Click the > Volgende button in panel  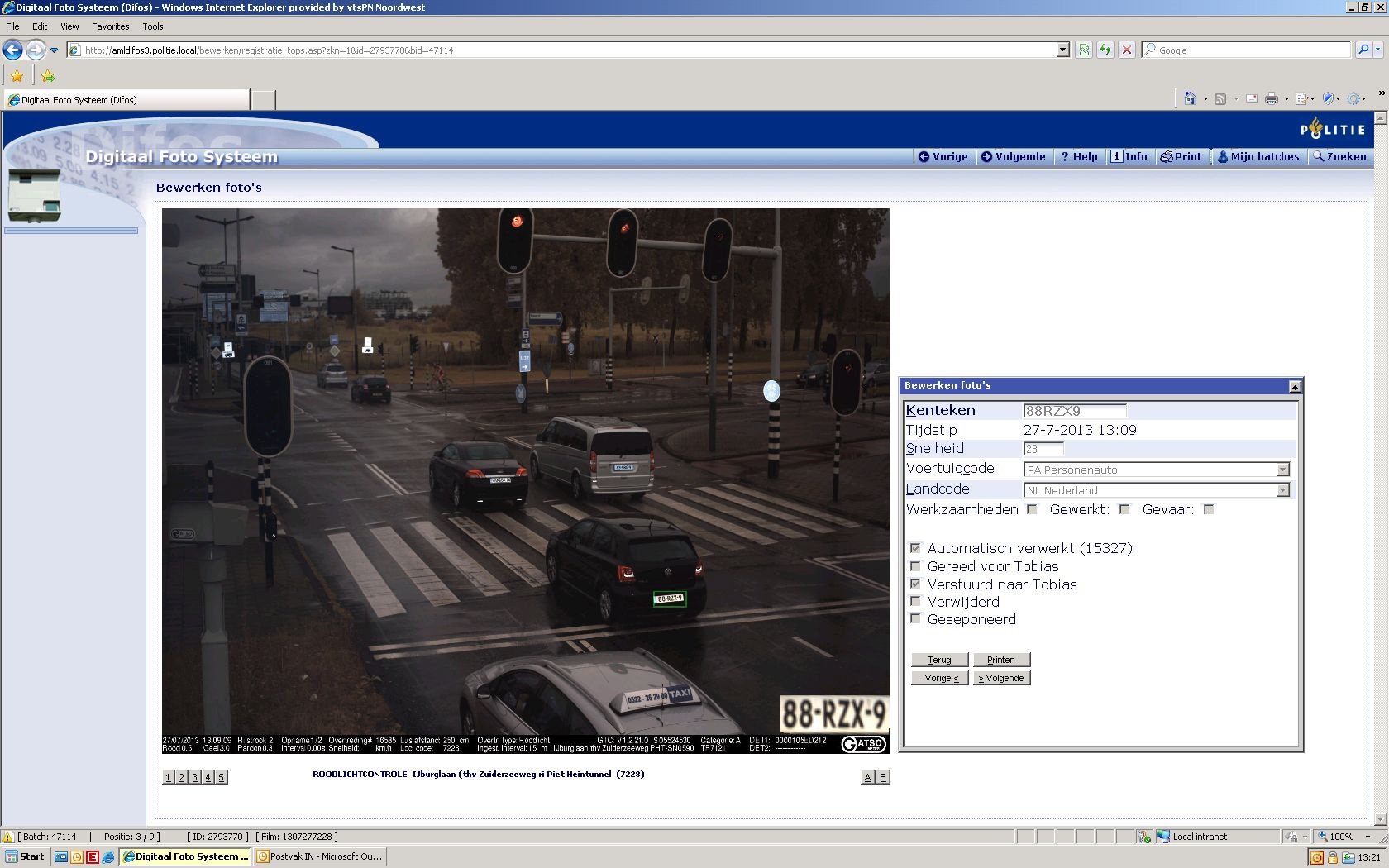[1001, 678]
